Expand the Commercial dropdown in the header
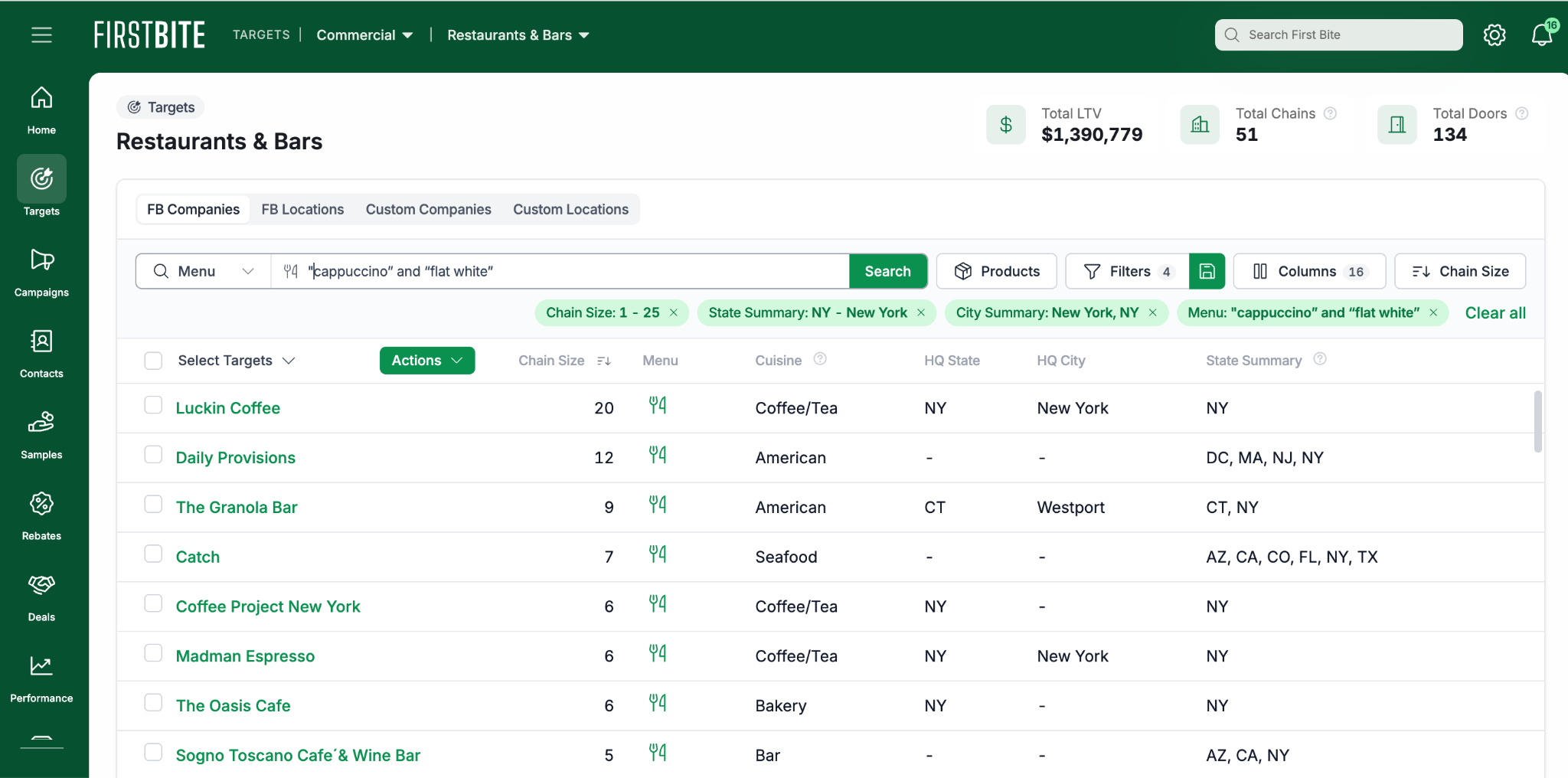This screenshot has width=1568, height=778. click(x=365, y=35)
